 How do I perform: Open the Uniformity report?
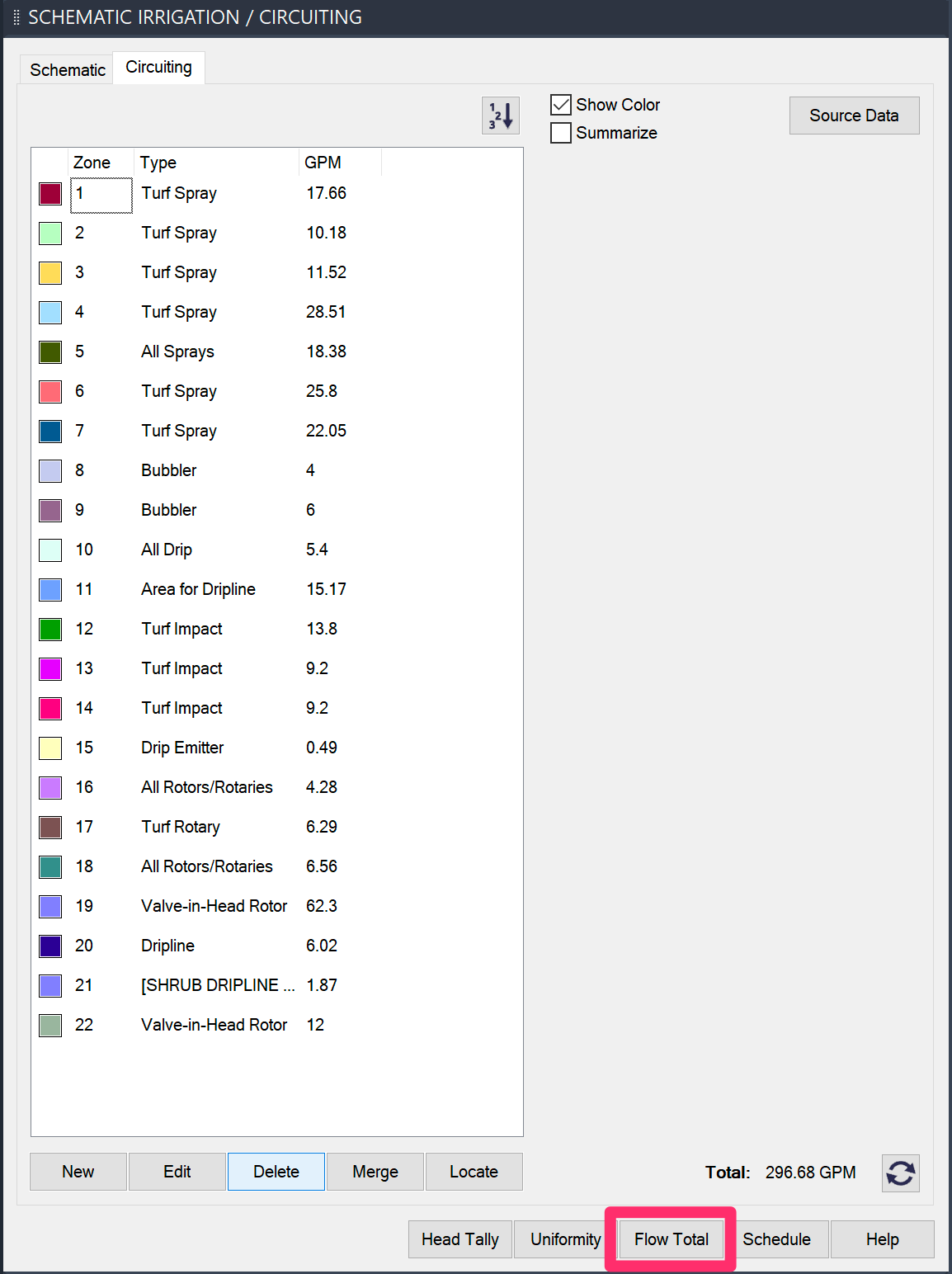[x=565, y=1239]
